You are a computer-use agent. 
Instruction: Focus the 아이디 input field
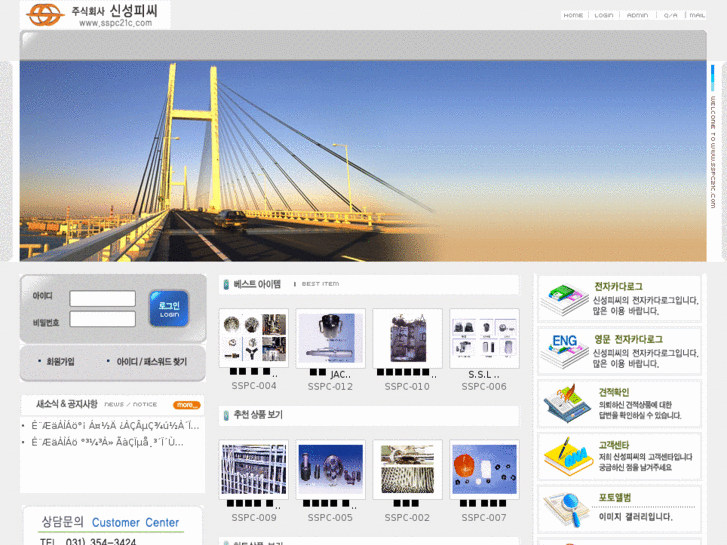[102, 299]
